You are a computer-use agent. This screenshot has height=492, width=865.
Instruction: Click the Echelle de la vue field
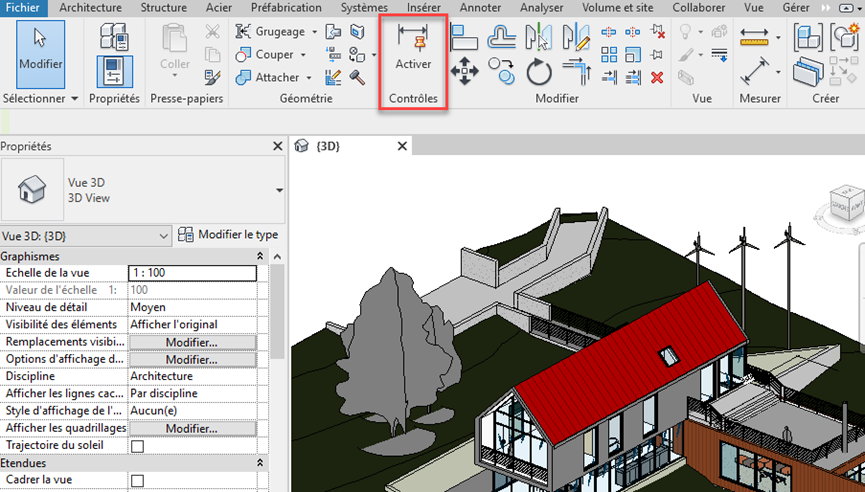pos(192,273)
